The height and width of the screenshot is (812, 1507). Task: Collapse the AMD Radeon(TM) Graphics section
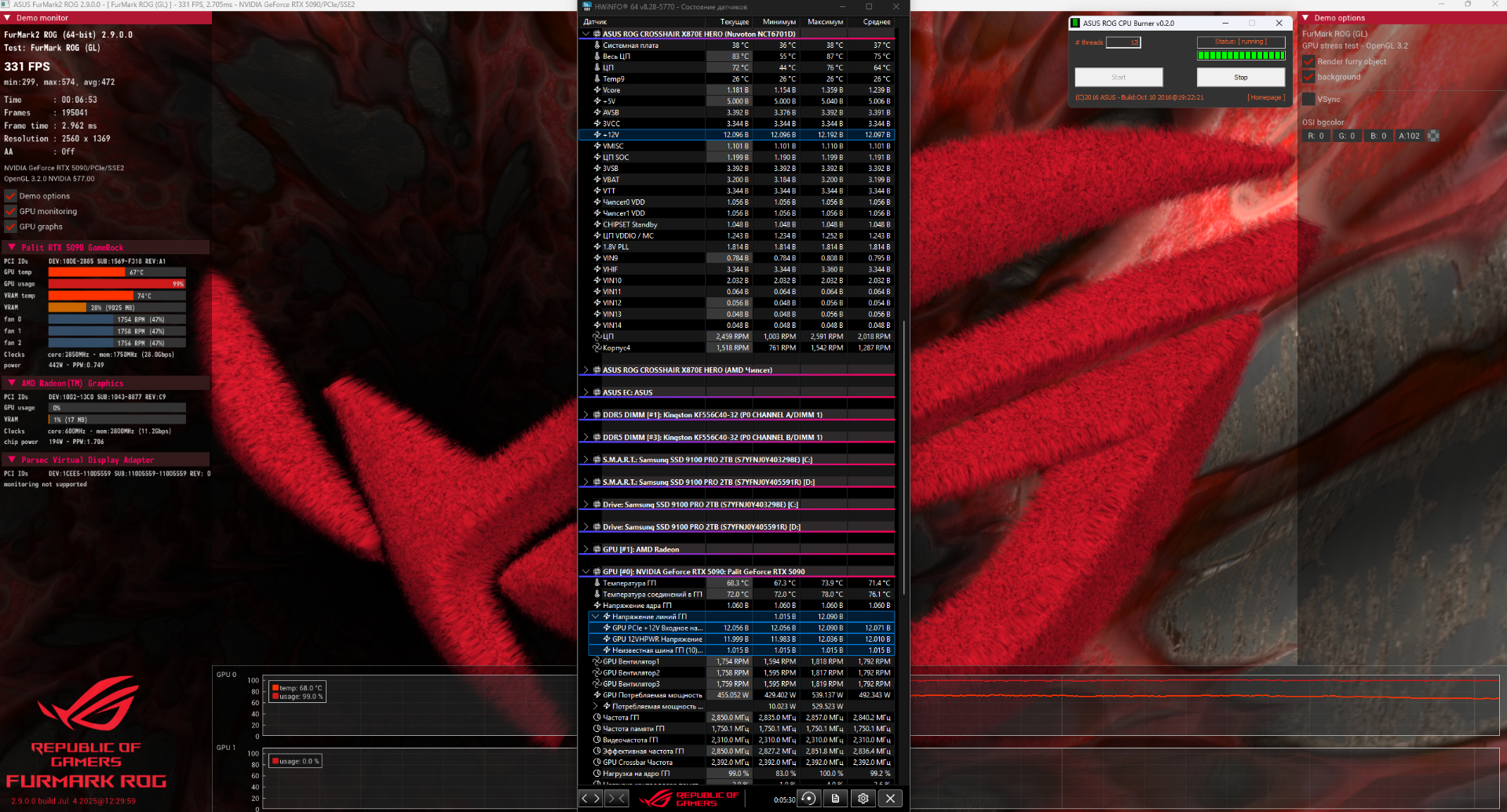12,383
